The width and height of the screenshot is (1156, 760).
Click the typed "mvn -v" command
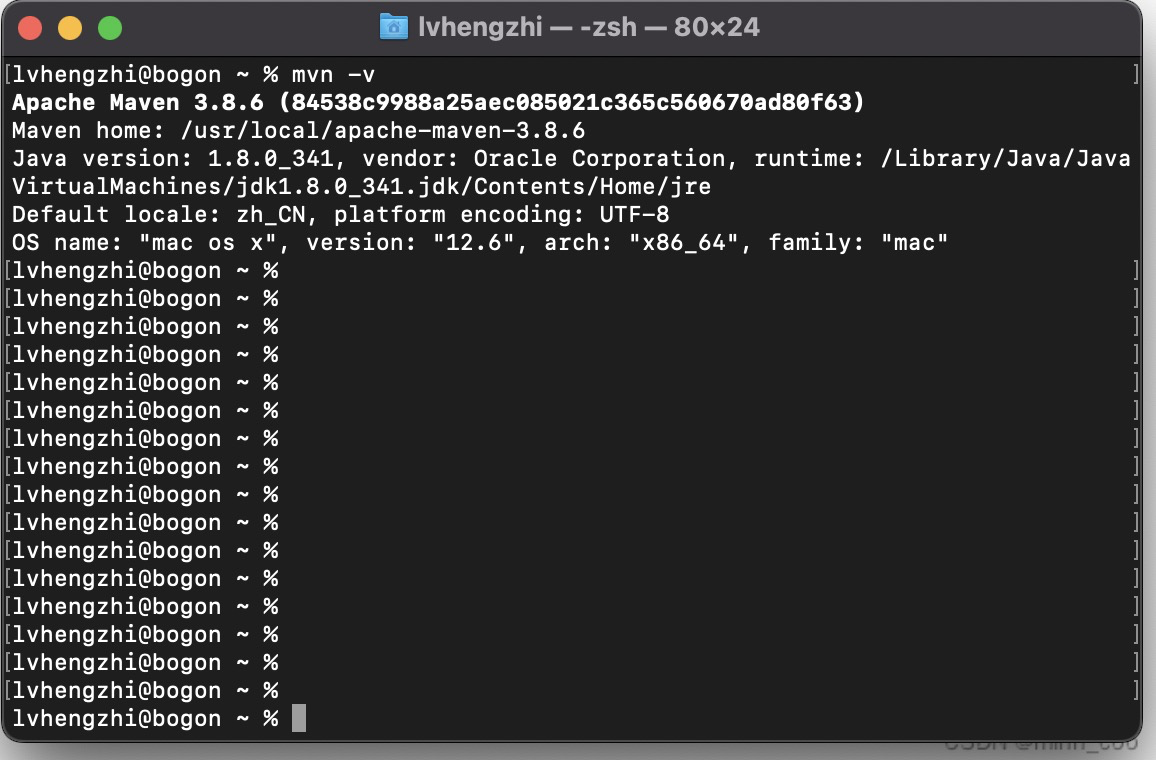[x=333, y=75]
